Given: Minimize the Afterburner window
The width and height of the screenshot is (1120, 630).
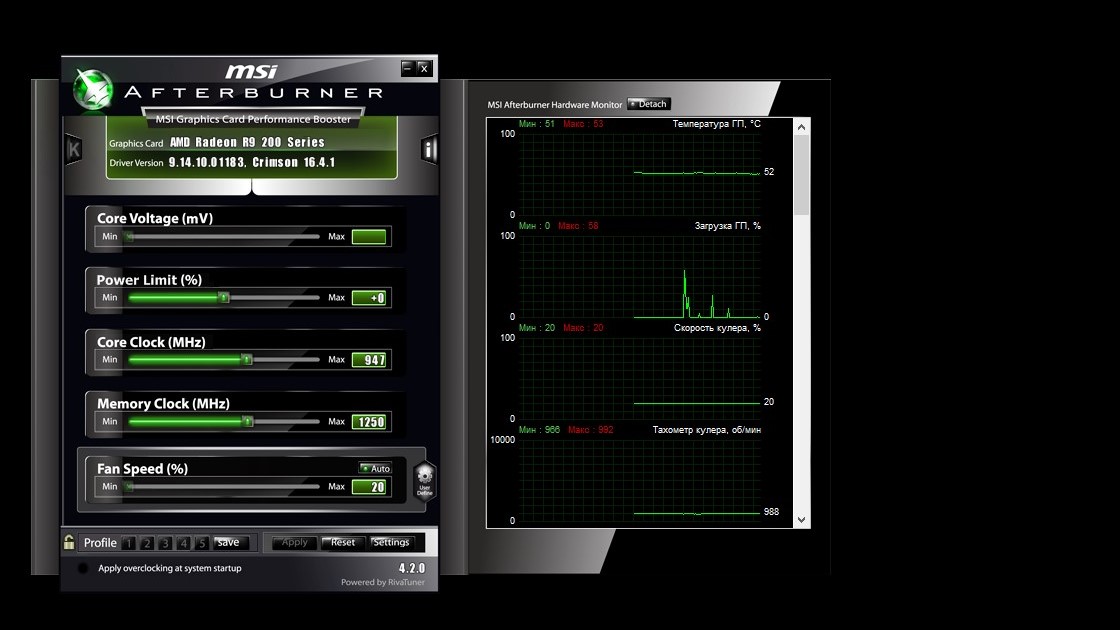Looking at the screenshot, I should tap(407, 68).
